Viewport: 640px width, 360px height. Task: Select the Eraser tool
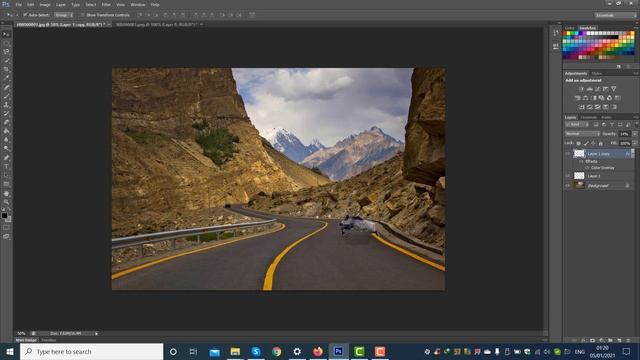(x=6, y=122)
